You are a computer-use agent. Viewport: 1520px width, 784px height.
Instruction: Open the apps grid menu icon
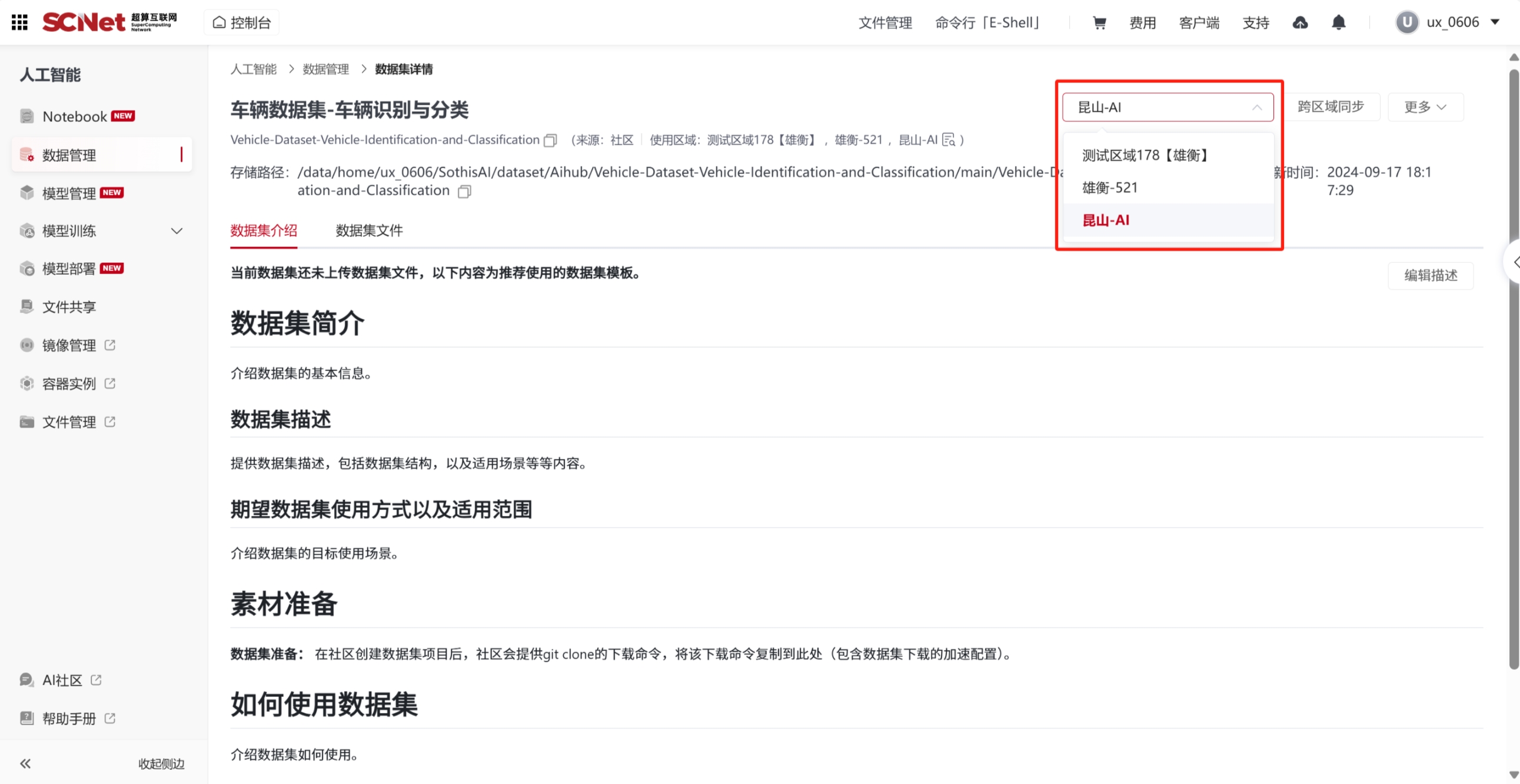(19, 22)
